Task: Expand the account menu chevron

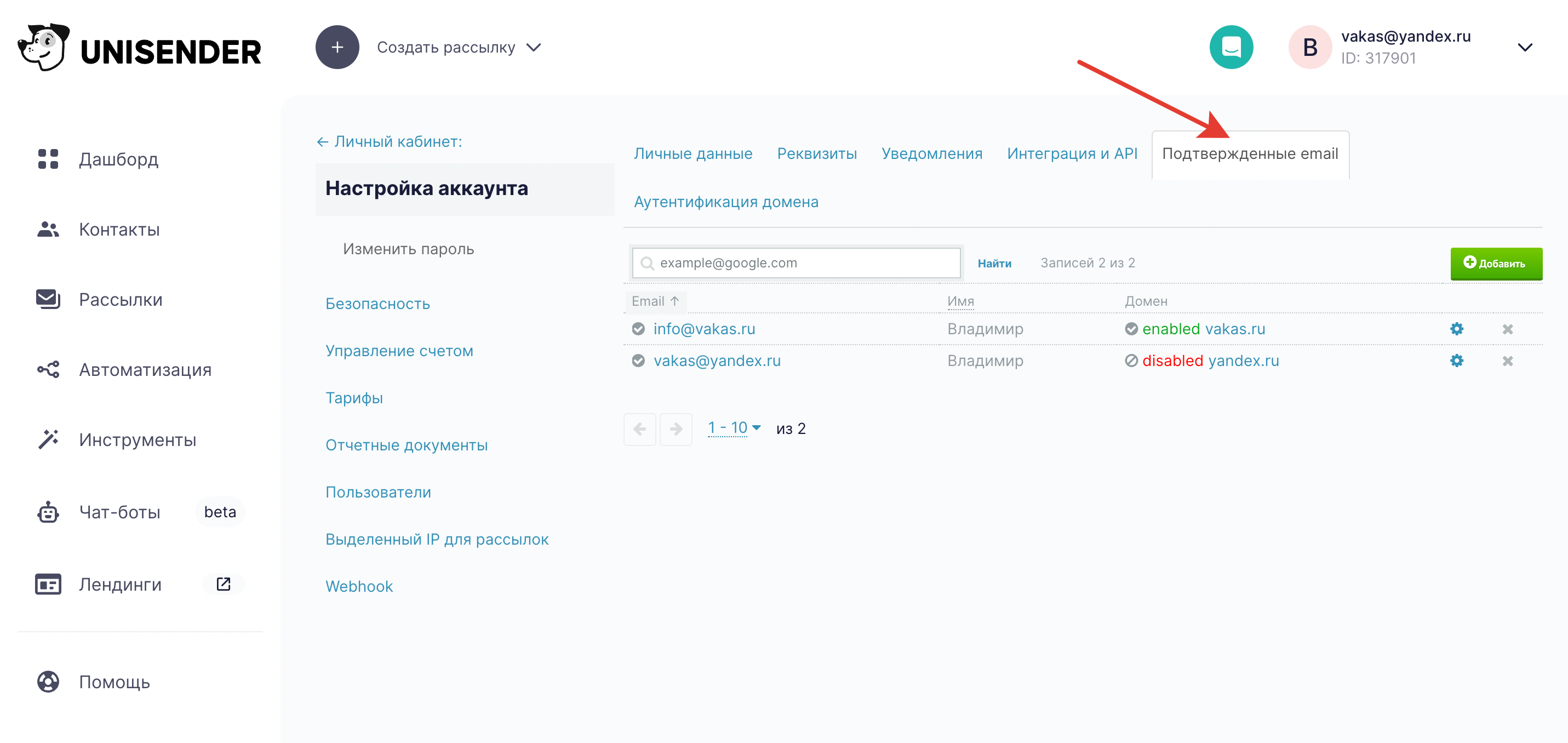Action: pyautogui.click(x=1525, y=48)
